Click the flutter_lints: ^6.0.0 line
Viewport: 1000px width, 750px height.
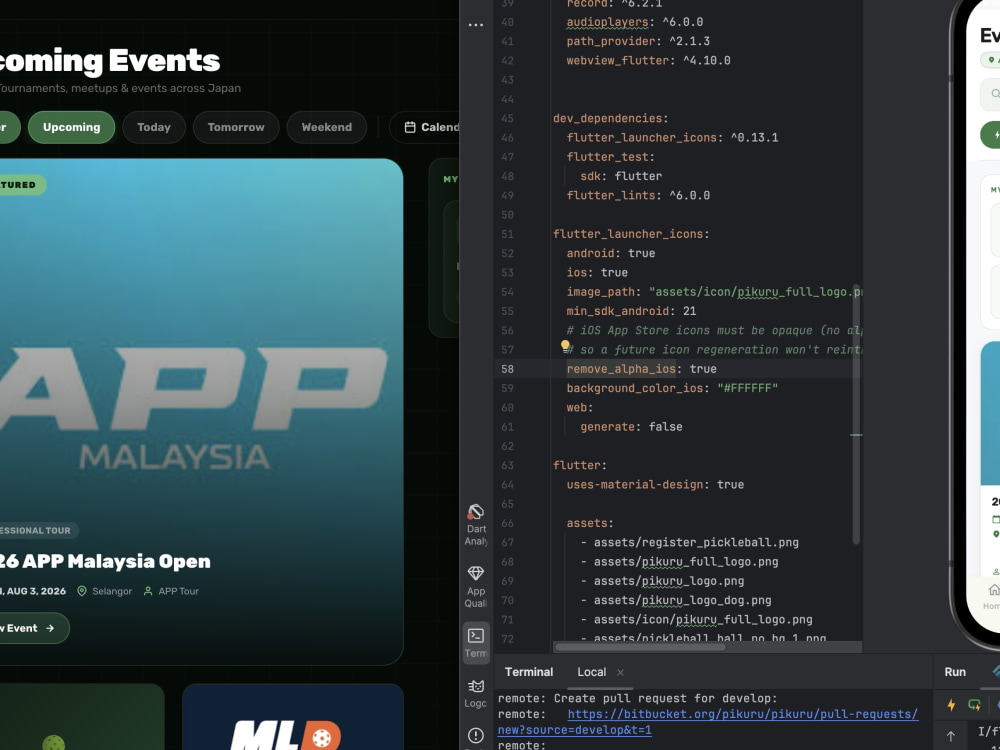pos(638,196)
